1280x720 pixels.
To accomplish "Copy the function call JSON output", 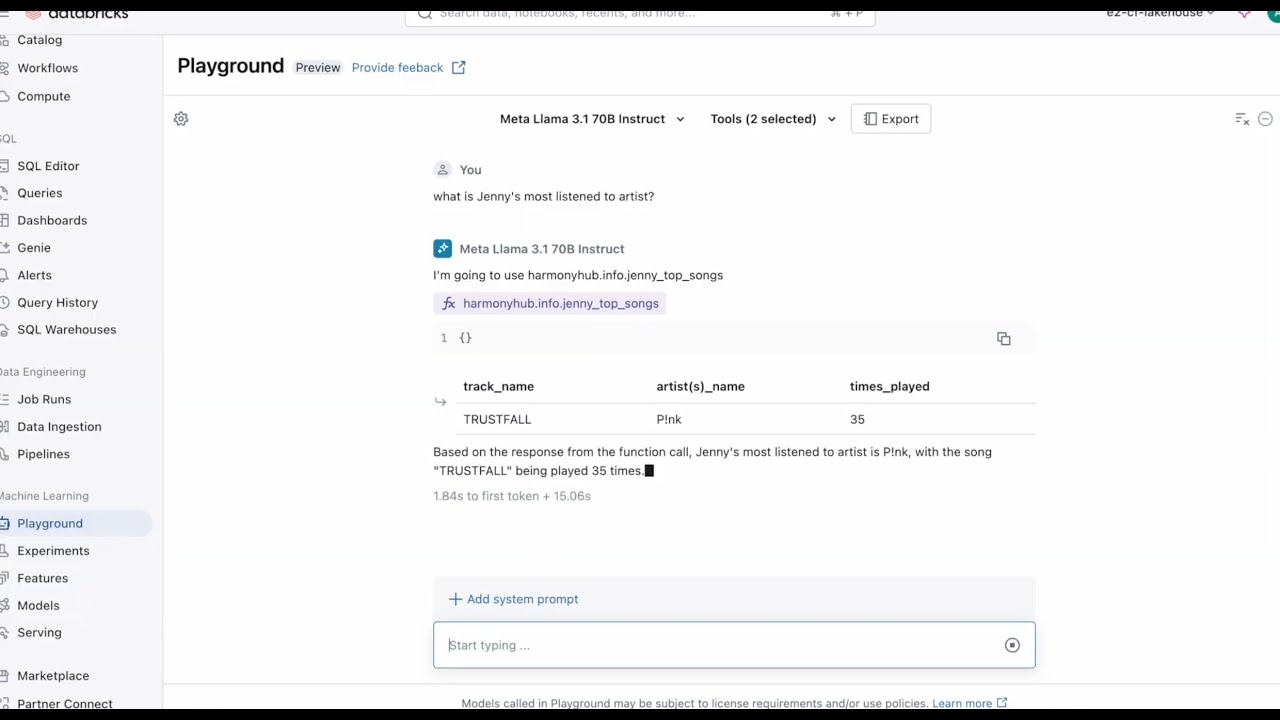I will point(1004,339).
